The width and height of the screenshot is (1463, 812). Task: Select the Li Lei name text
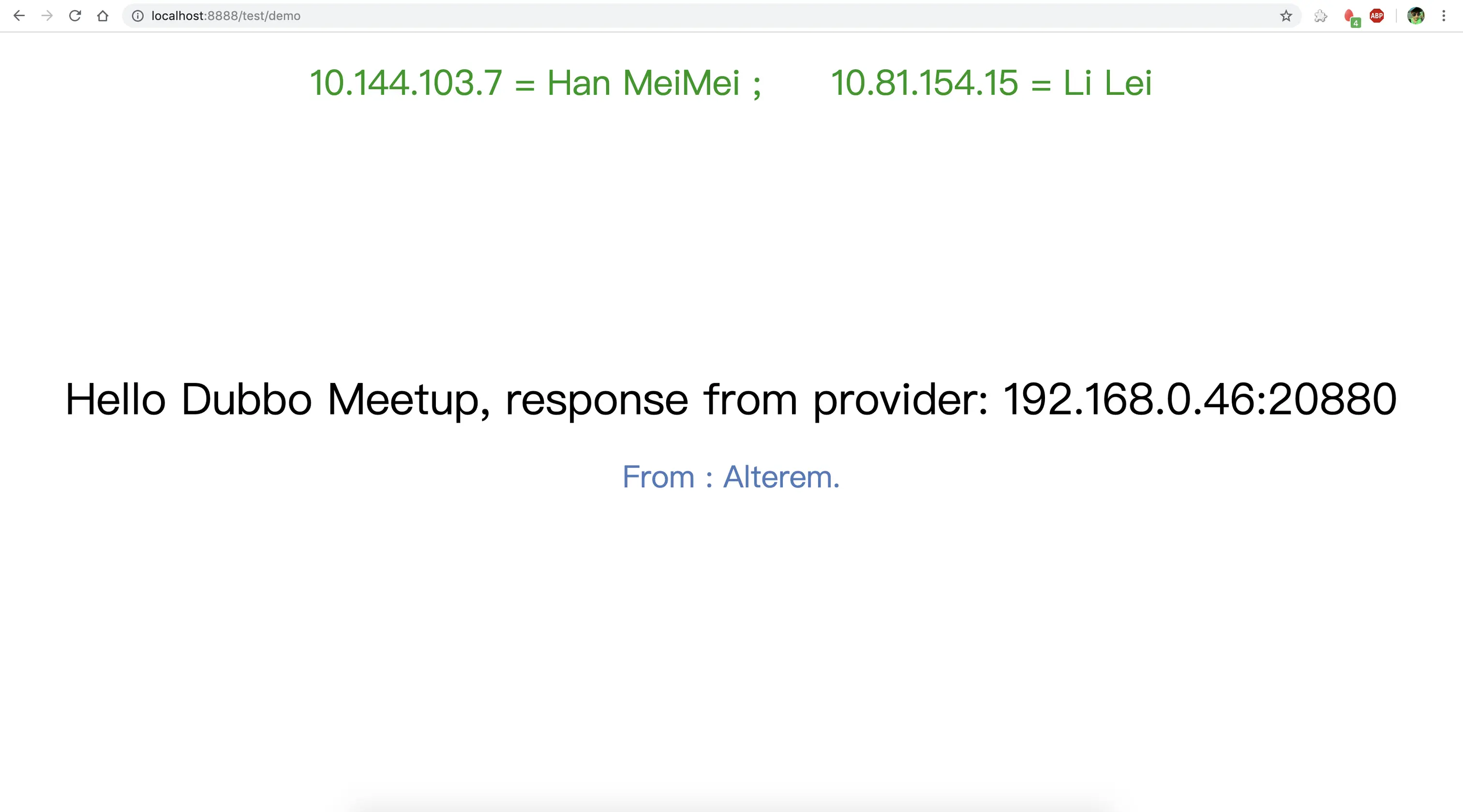click(1107, 83)
